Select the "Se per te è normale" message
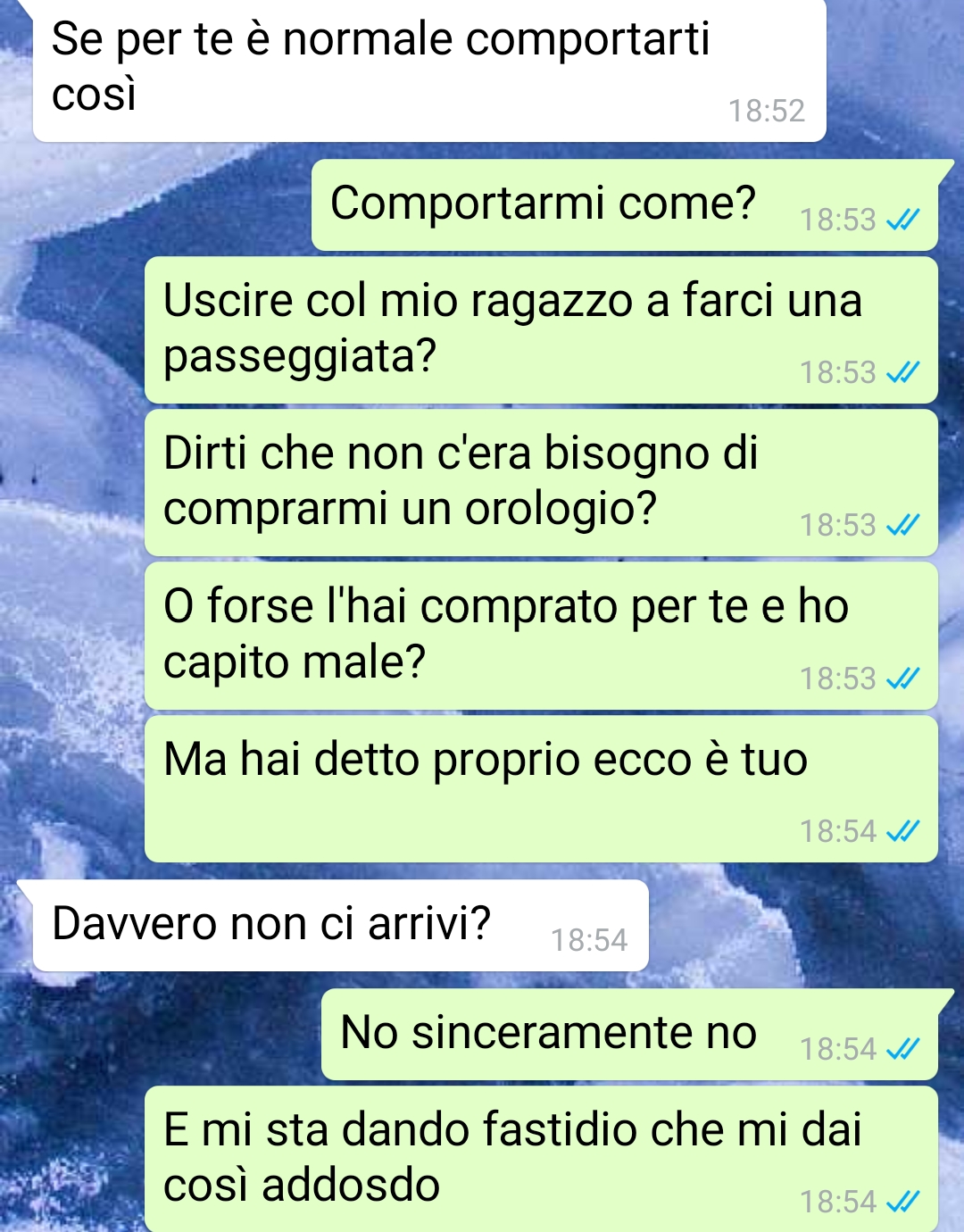Image resolution: width=964 pixels, height=1232 pixels. tap(429, 71)
